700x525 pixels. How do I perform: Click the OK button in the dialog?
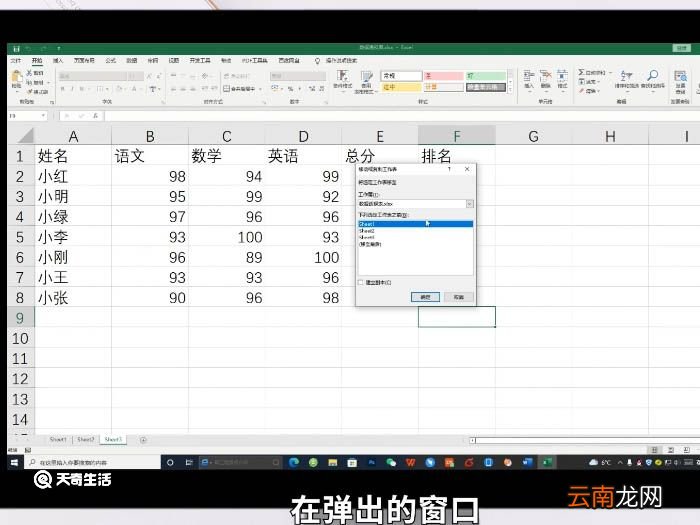point(425,297)
